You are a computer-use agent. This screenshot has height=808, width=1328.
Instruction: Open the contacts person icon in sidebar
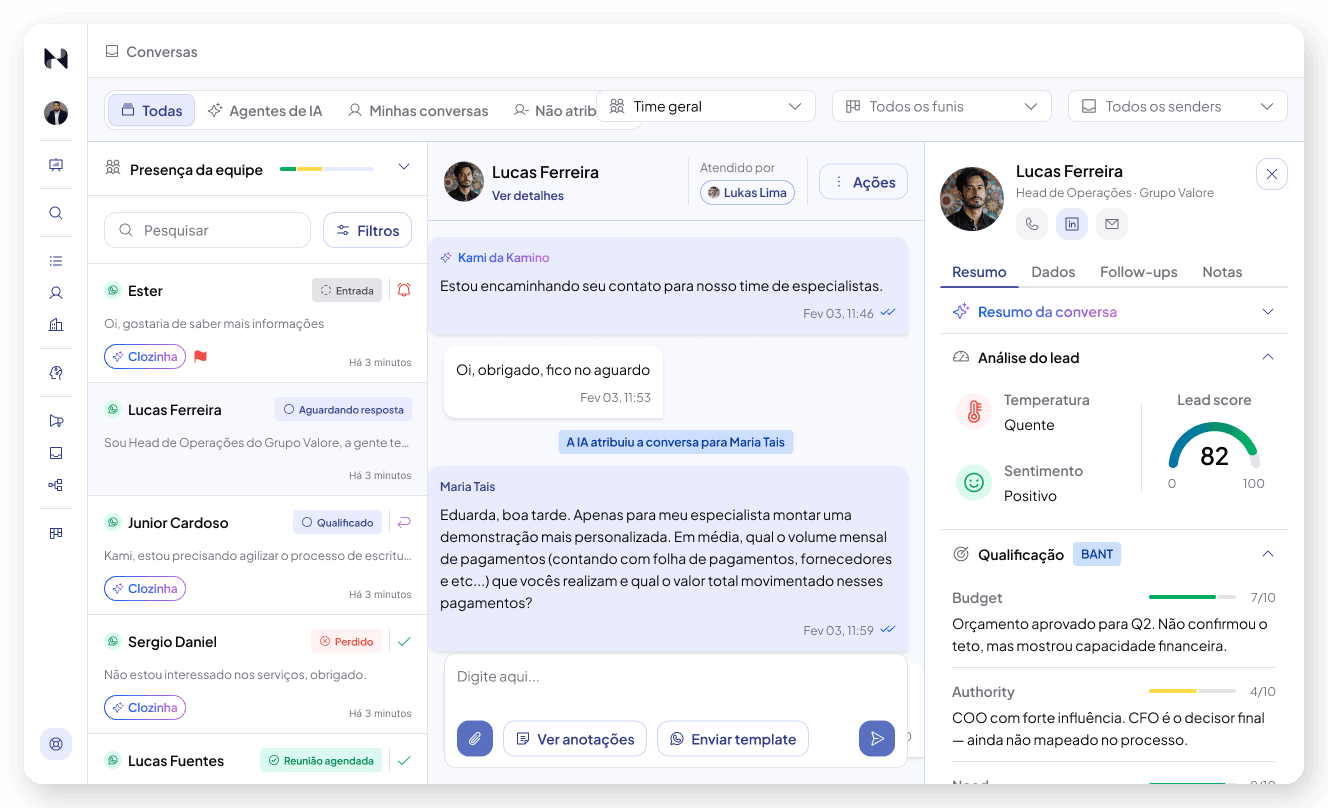tap(56, 293)
